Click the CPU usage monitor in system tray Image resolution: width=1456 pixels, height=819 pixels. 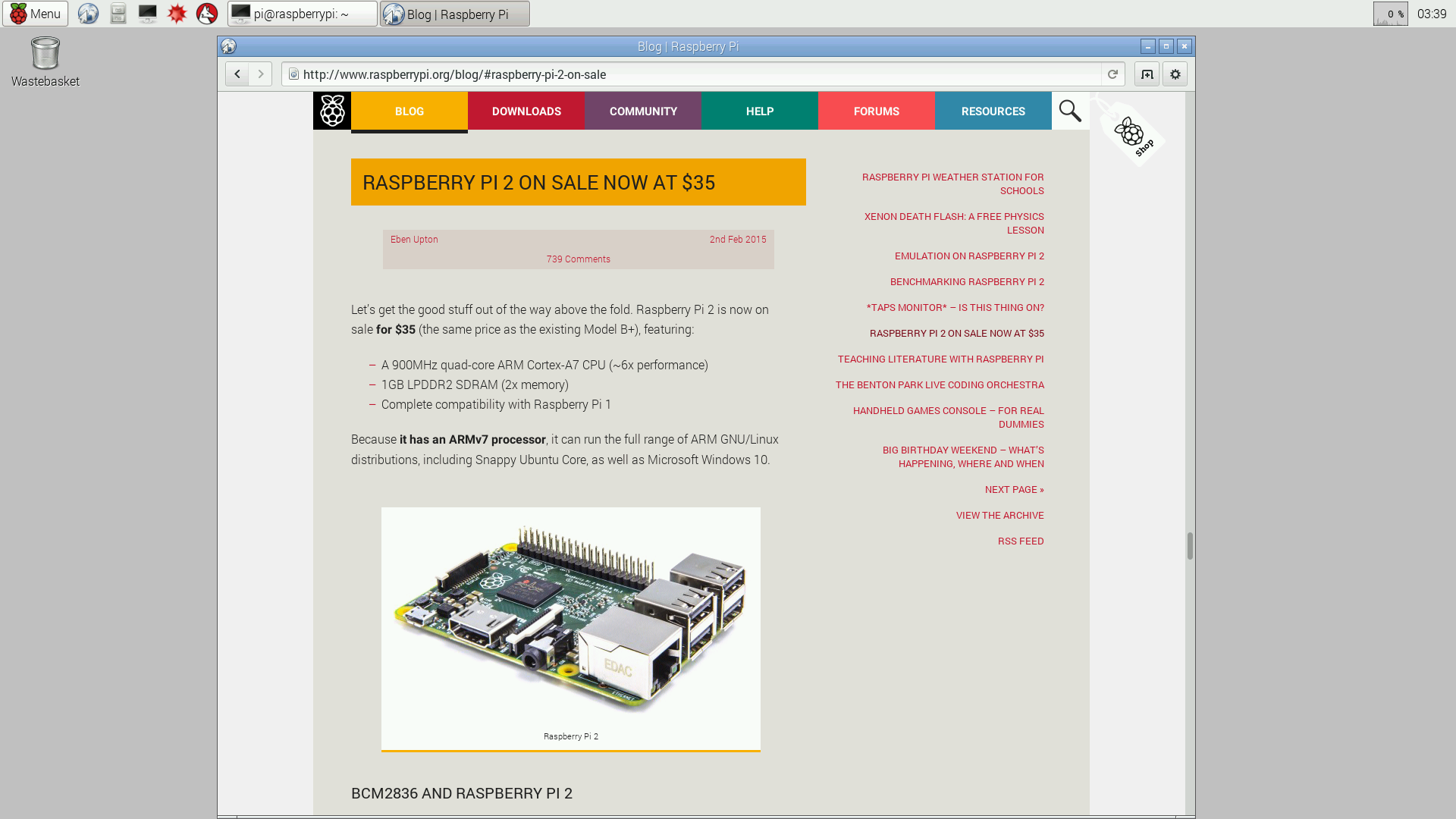pos(1390,14)
